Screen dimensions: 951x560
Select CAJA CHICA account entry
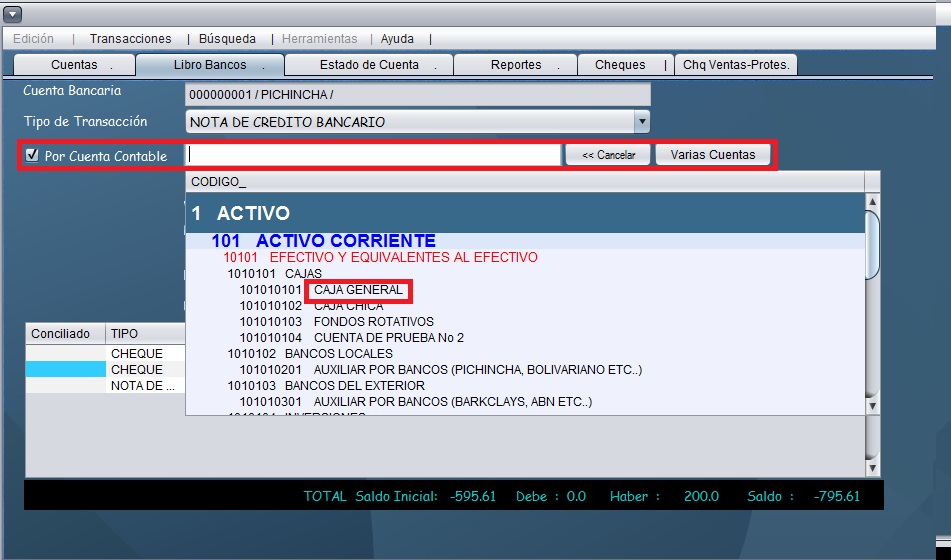(x=349, y=306)
